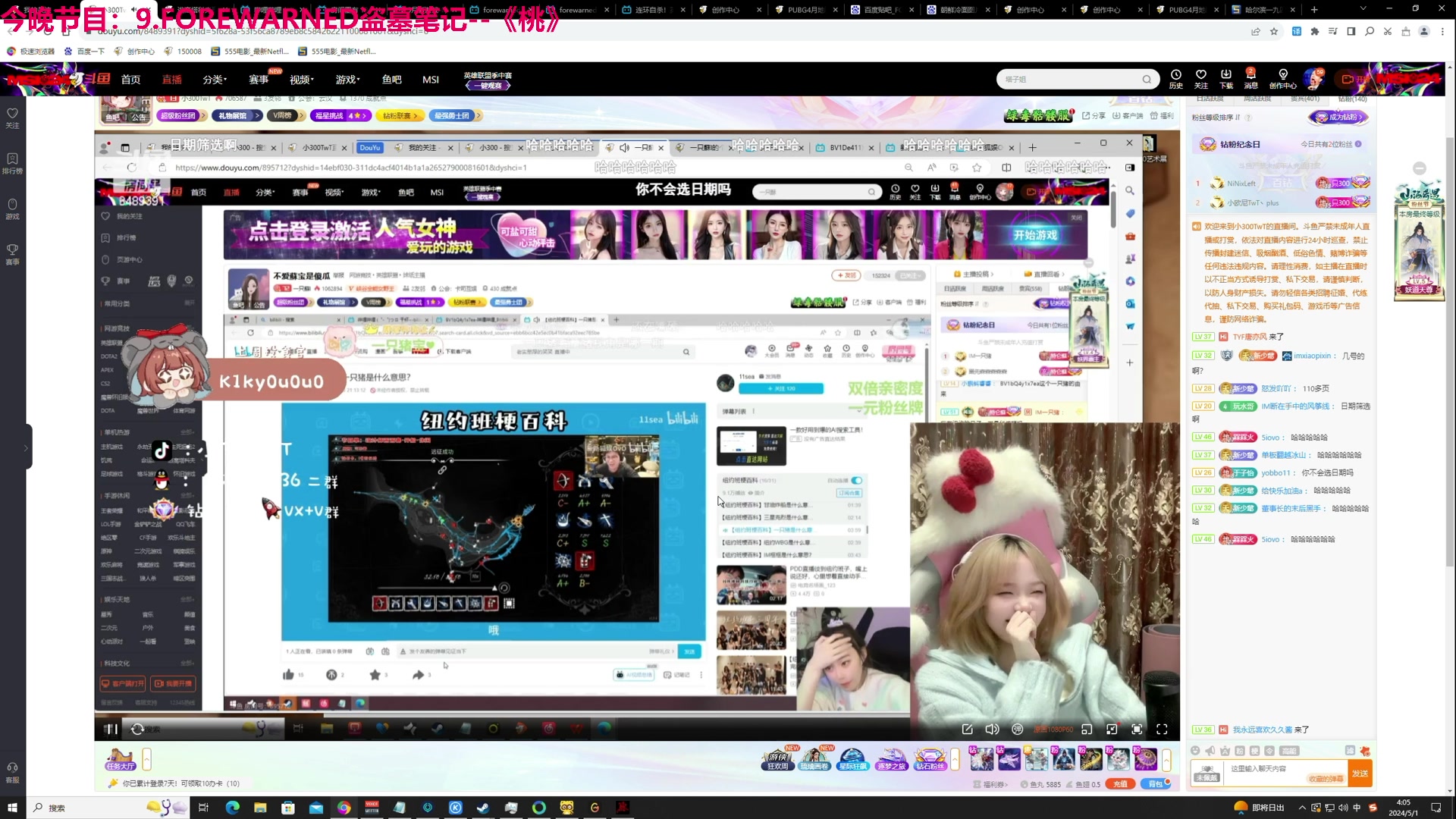Image resolution: width=1456 pixels, height=819 pixels.
Task: Toggle picture-in-picture mini player
Action: (x=1087, y=729)
